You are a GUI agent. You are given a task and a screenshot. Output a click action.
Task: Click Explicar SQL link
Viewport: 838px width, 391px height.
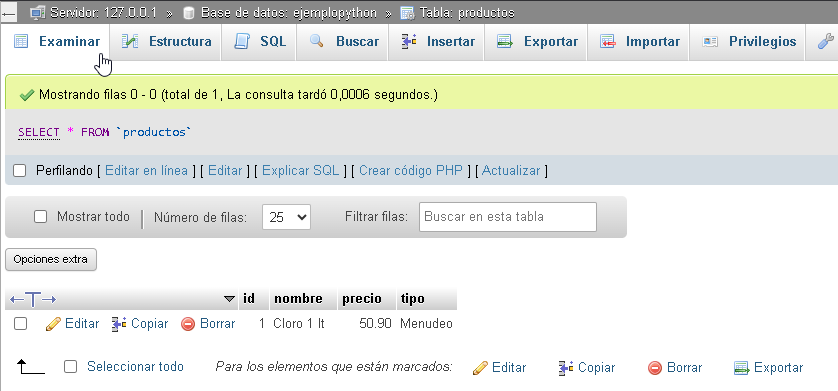click(x=301, y=171)
